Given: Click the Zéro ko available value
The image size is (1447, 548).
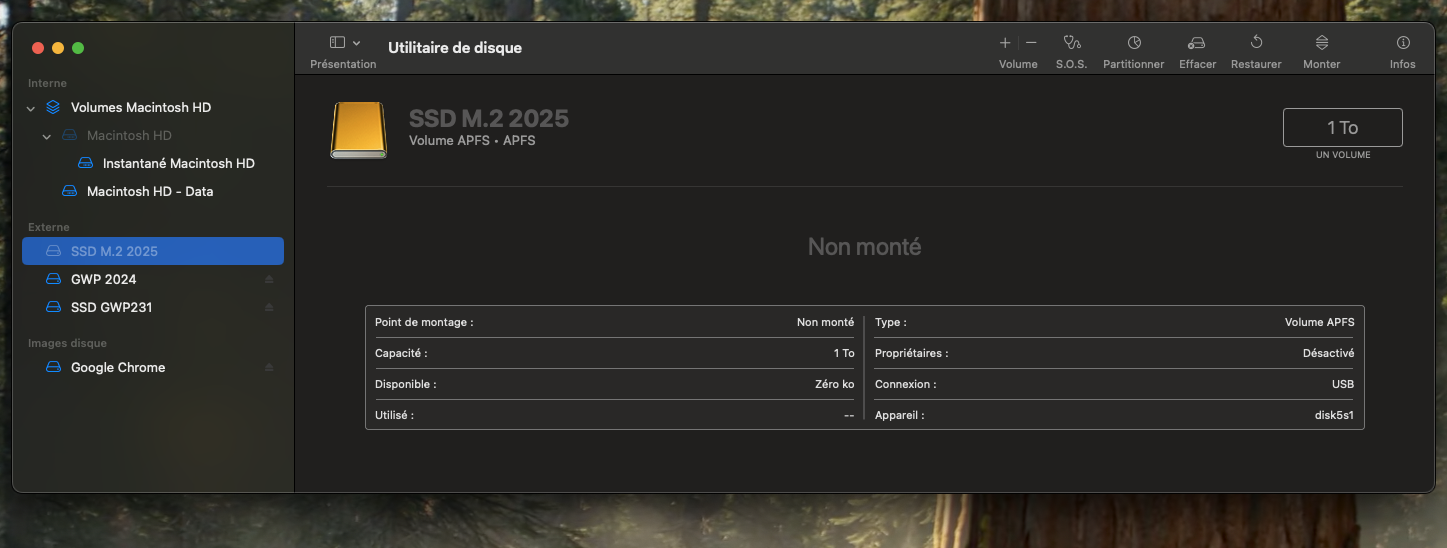Looking at the screenshot, I should click(x=834, y=384).
